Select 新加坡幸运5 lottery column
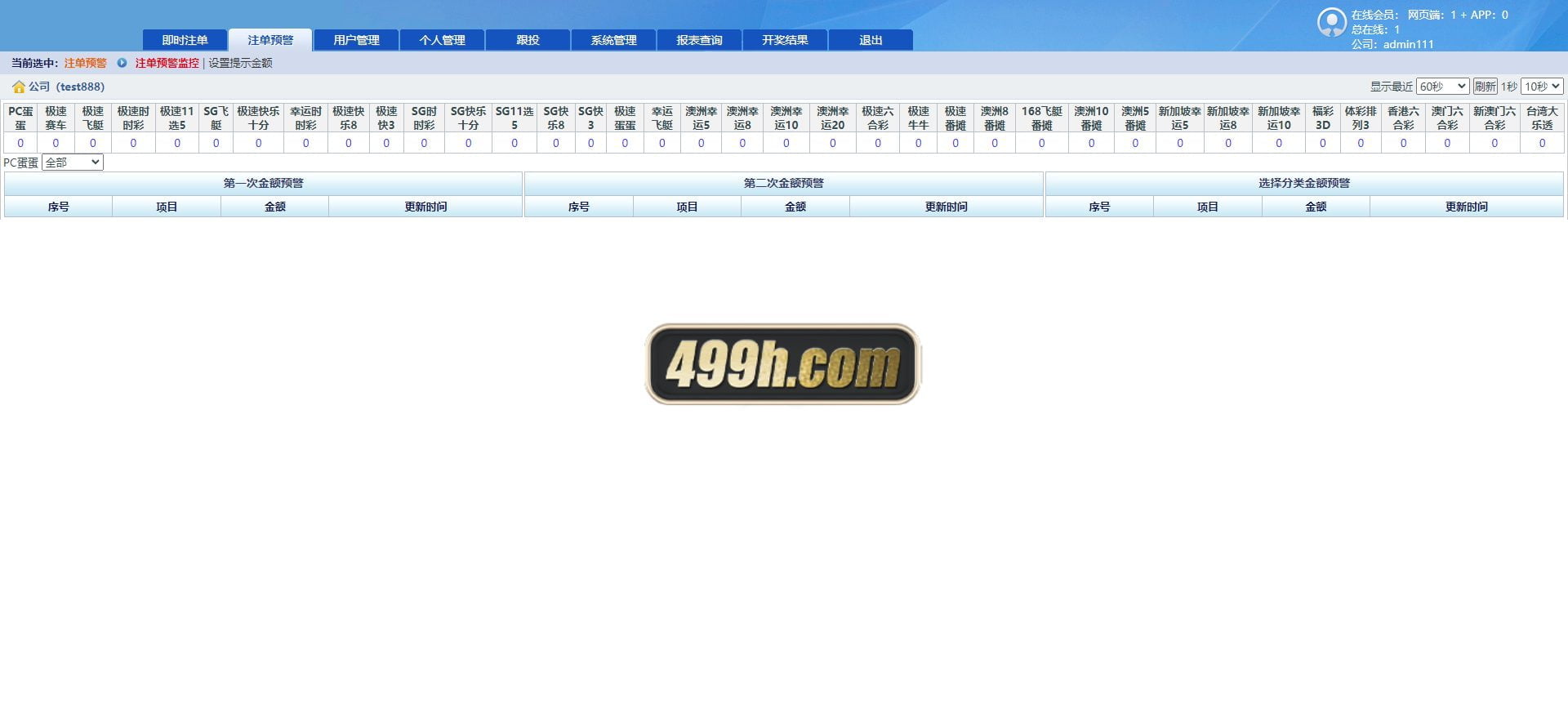 coord(1180,118)
